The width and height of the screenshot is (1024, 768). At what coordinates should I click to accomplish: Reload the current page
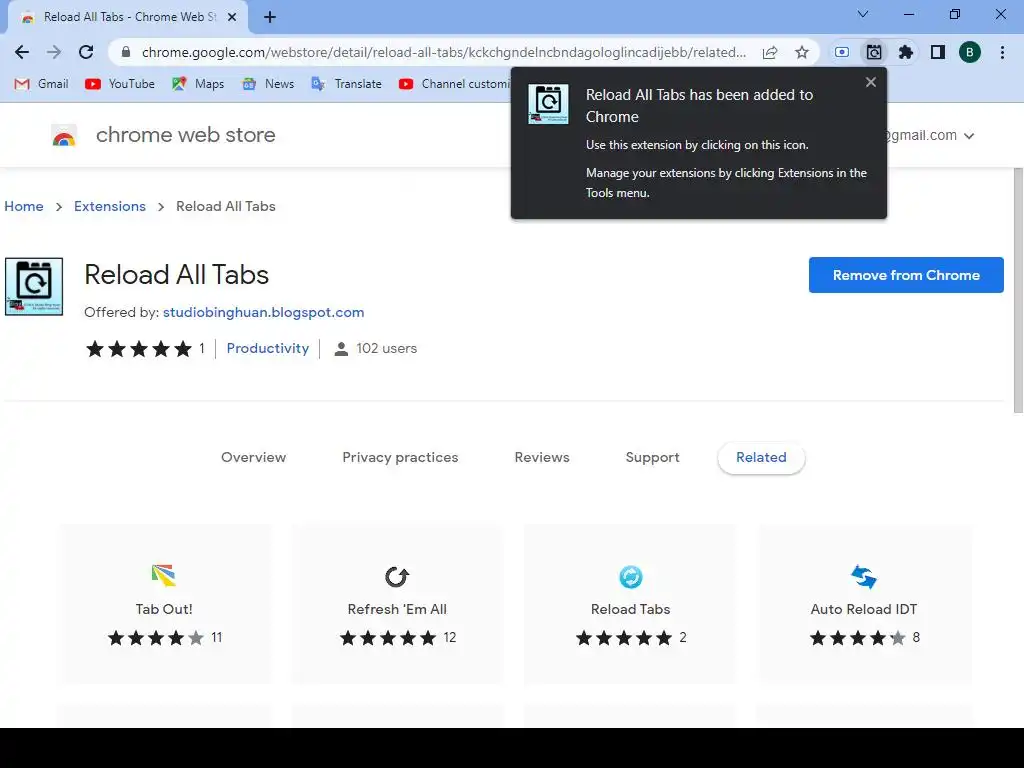86,52
